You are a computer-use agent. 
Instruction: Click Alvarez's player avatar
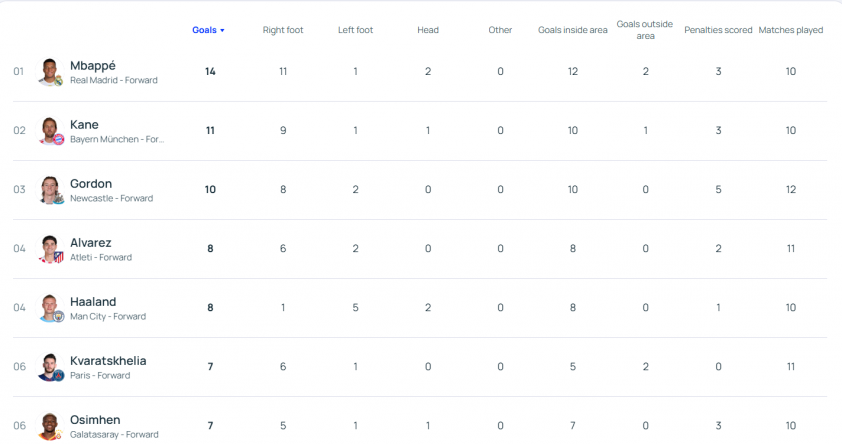50,249
